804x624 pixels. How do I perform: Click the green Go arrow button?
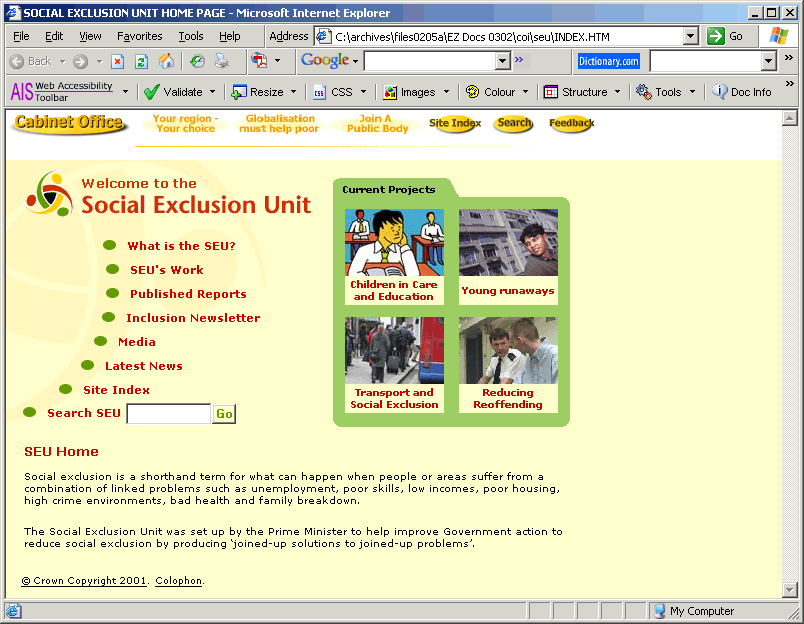point(715,36)
